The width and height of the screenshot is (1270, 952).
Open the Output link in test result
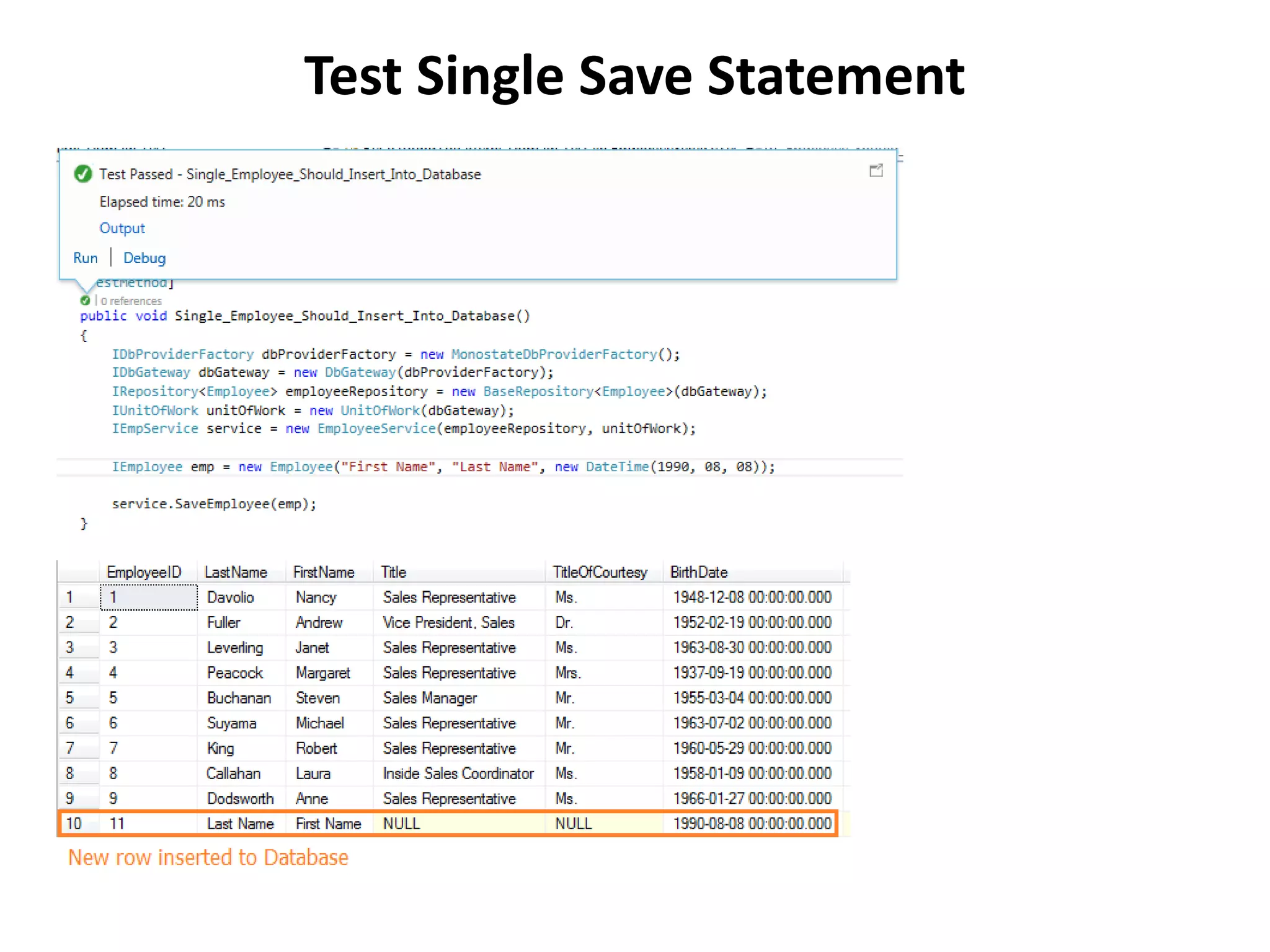point(122,228)
